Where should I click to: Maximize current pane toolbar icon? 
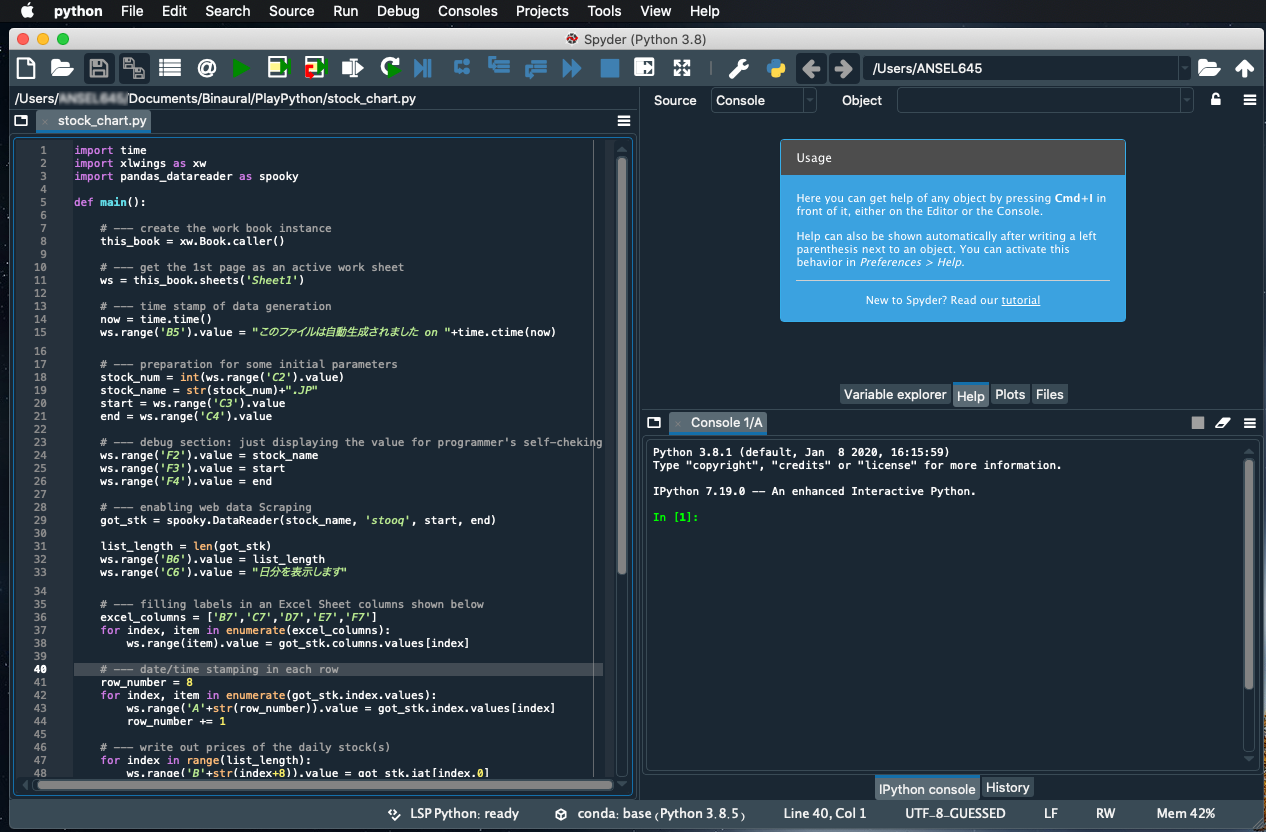click(x=645, y=68)
